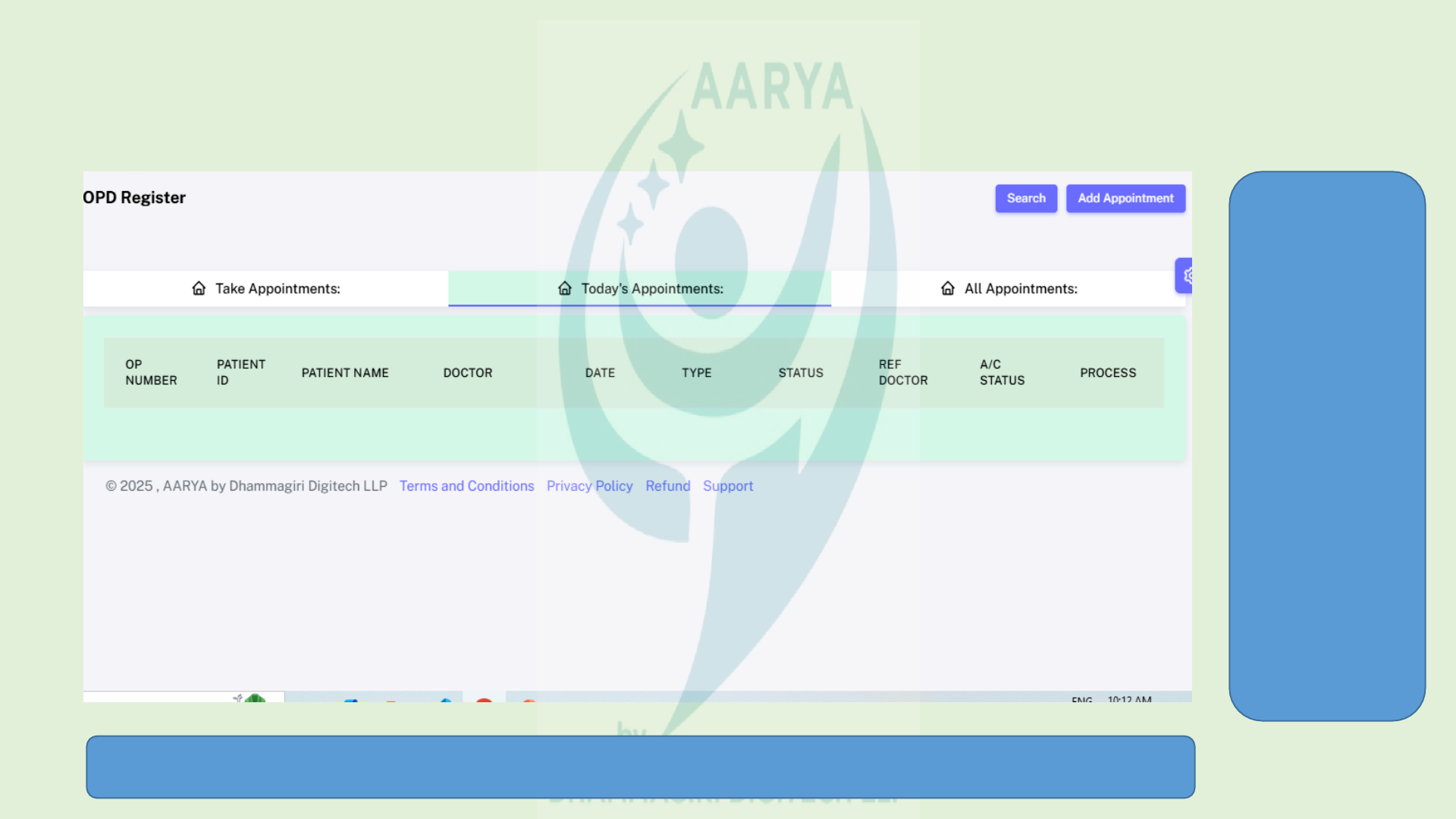
Task: Click the A/C STATUS column header
Action: 1001,372
